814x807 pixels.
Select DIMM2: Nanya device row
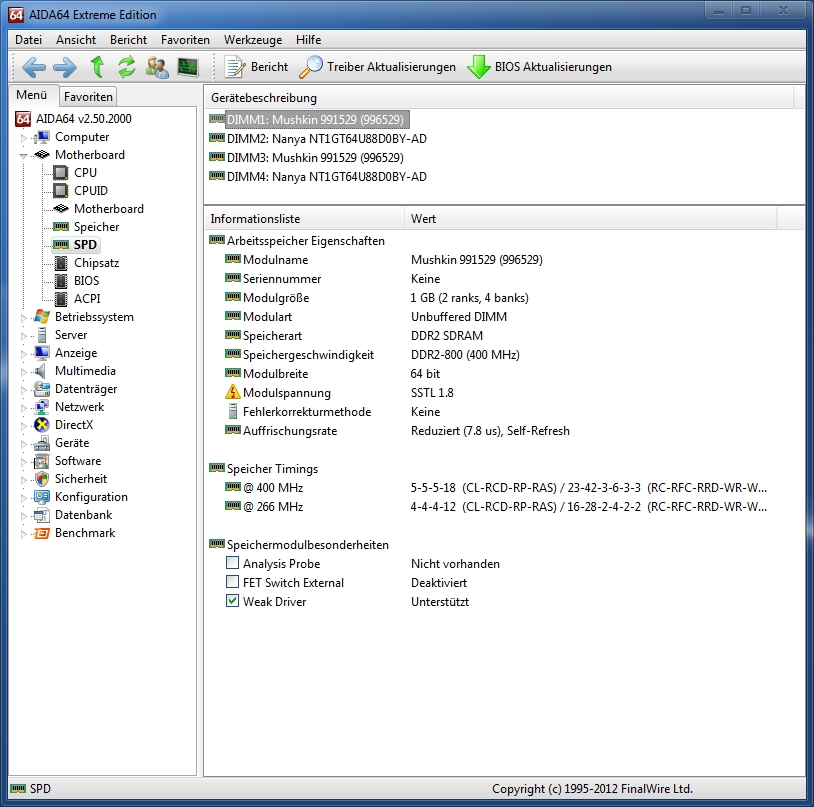318,139
